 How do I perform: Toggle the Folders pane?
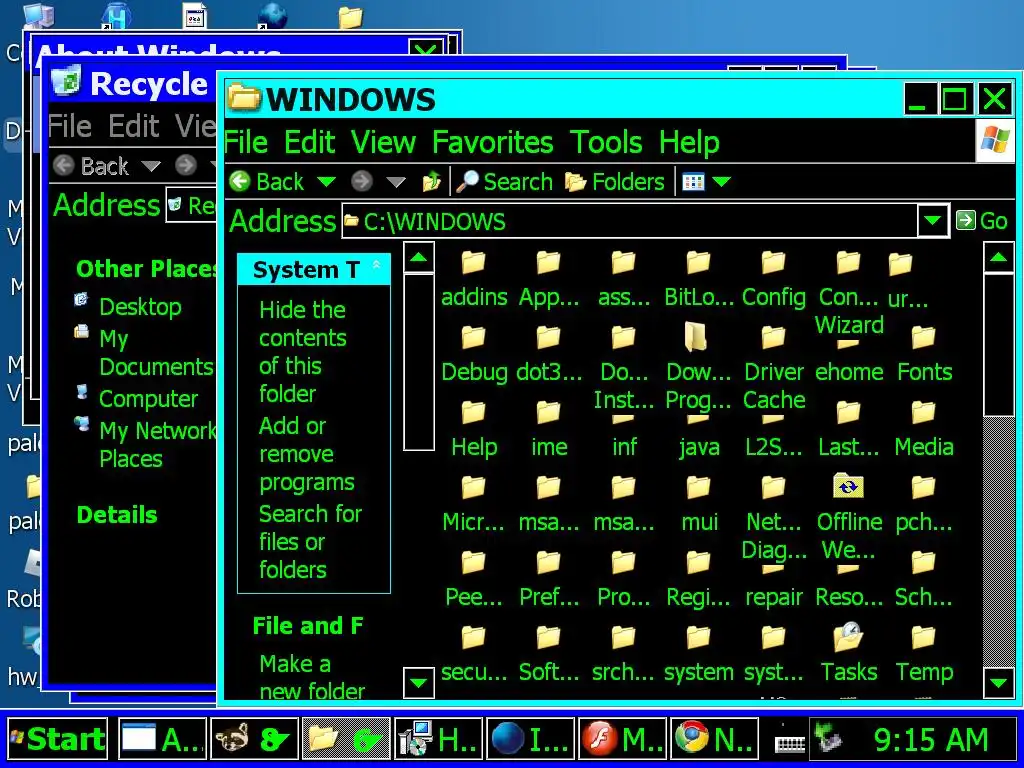point(615,182)
